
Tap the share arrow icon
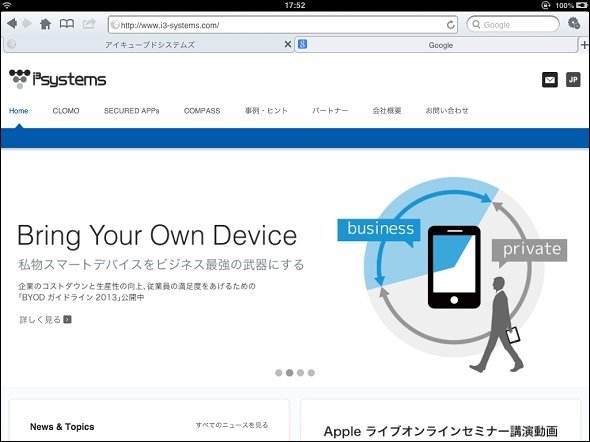click(89, 24)
